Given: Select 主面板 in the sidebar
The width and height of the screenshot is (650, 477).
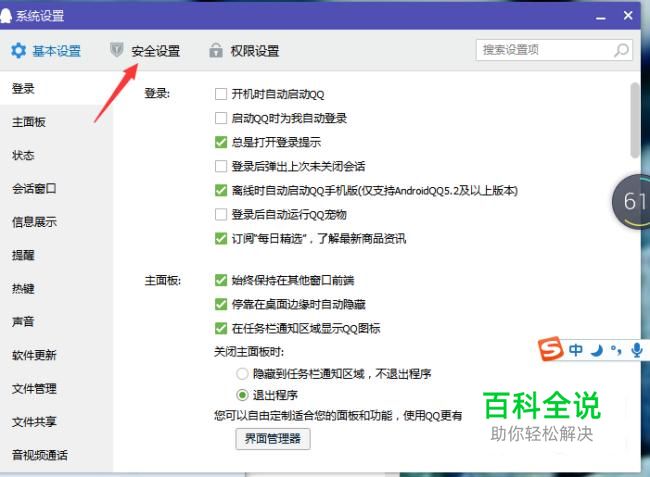Looking at the screenshot, I should pyautogui.click(x=56, y=122).
